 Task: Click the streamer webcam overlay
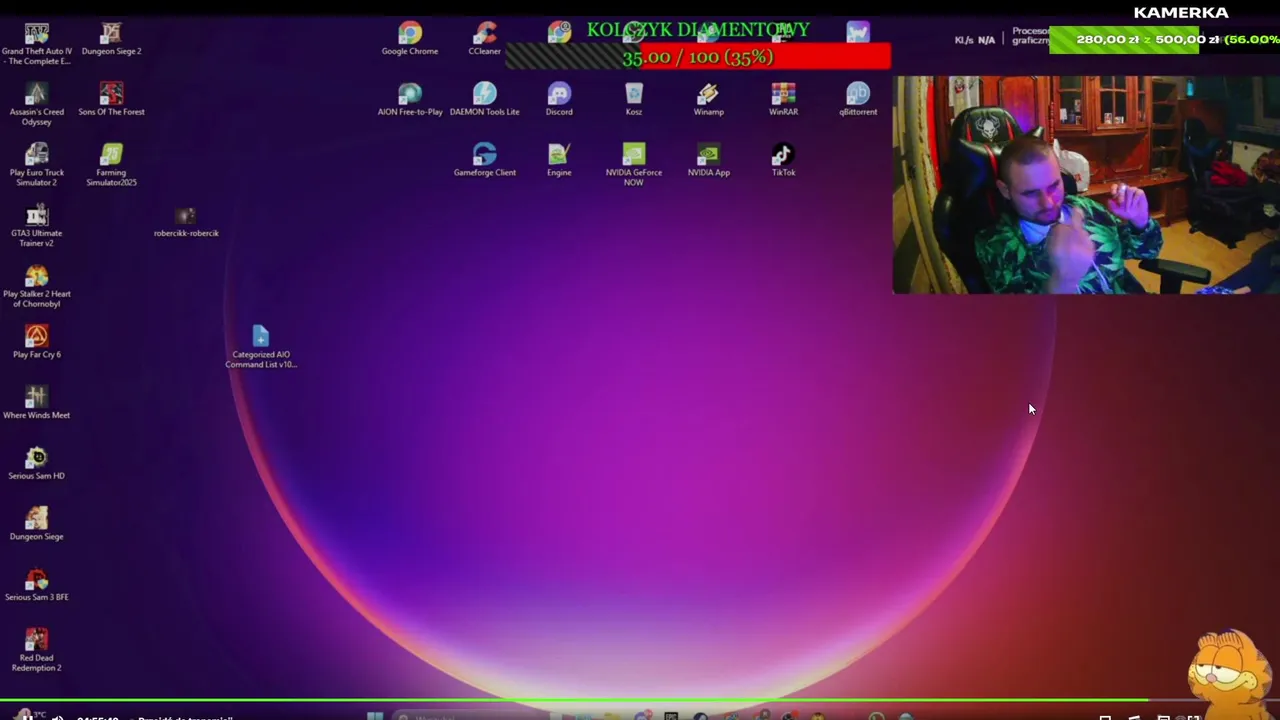point(1086,185)
